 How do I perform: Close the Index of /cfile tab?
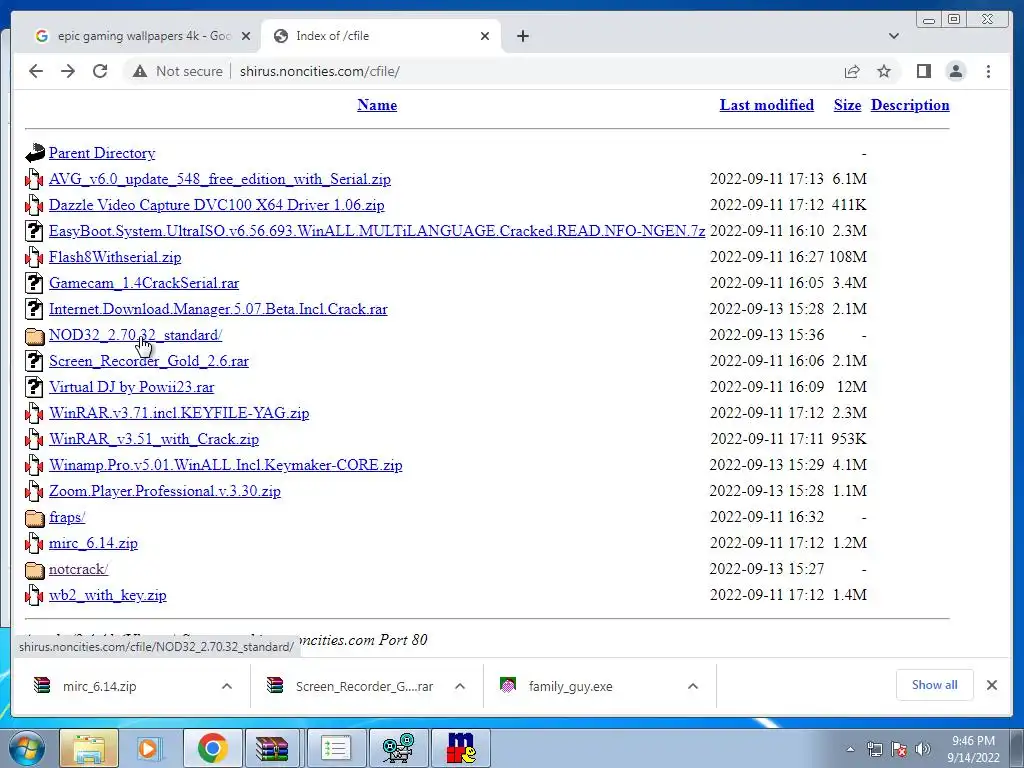[485, 36]
